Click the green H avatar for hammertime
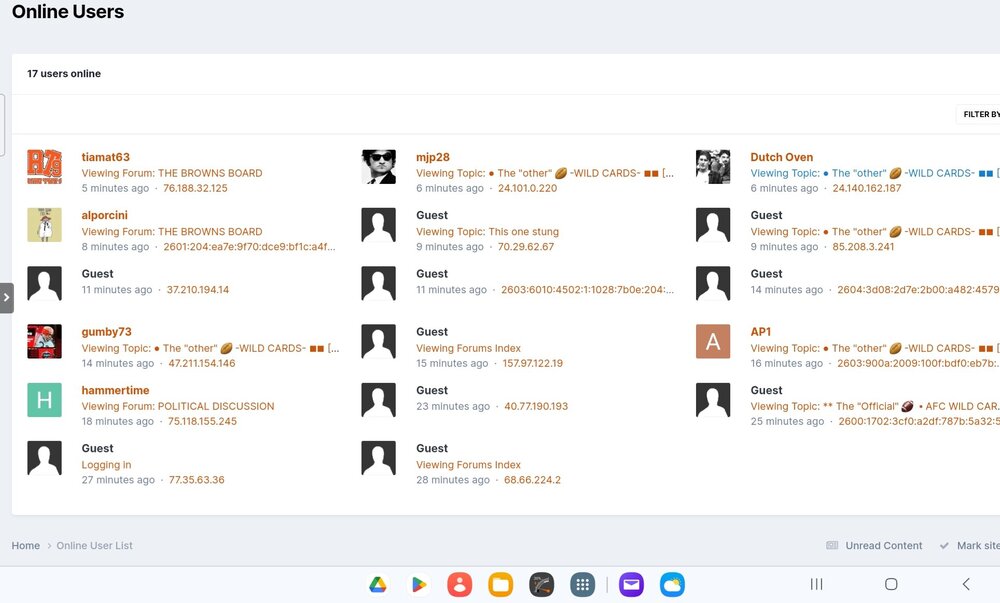 (x=45, y=400)
